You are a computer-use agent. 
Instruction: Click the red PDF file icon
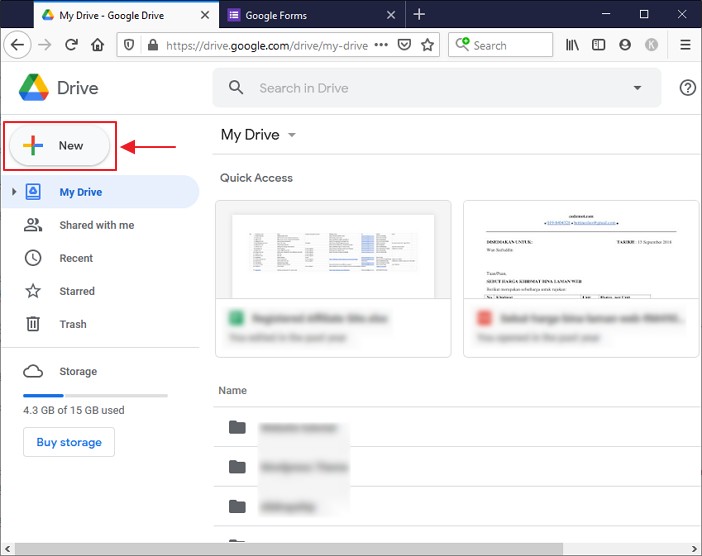(484, 318)
